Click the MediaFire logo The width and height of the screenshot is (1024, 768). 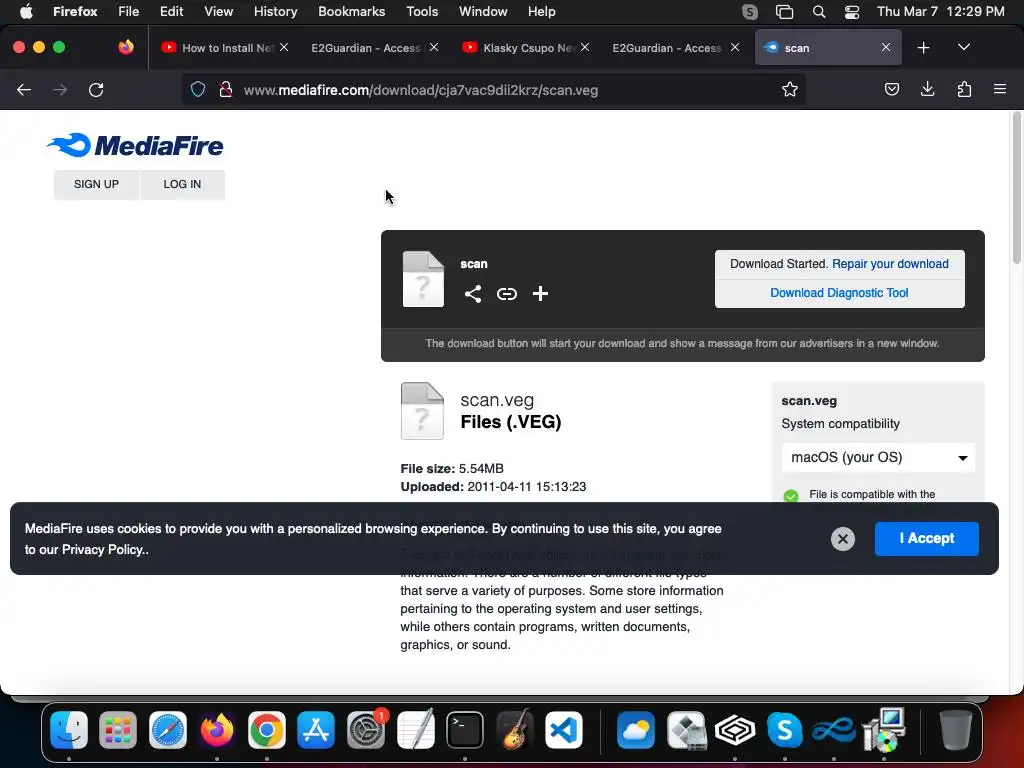click(135, 145)
